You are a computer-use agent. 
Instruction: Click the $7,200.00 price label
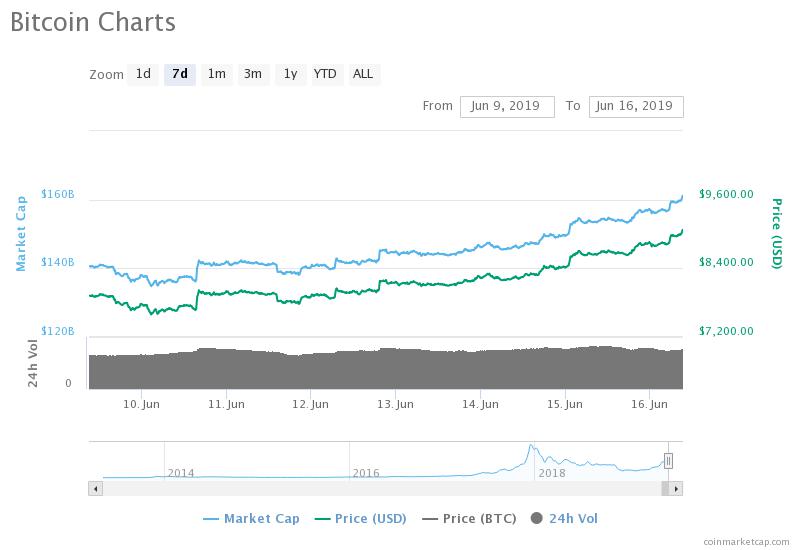pyautogui.click(x=726, y=331)
